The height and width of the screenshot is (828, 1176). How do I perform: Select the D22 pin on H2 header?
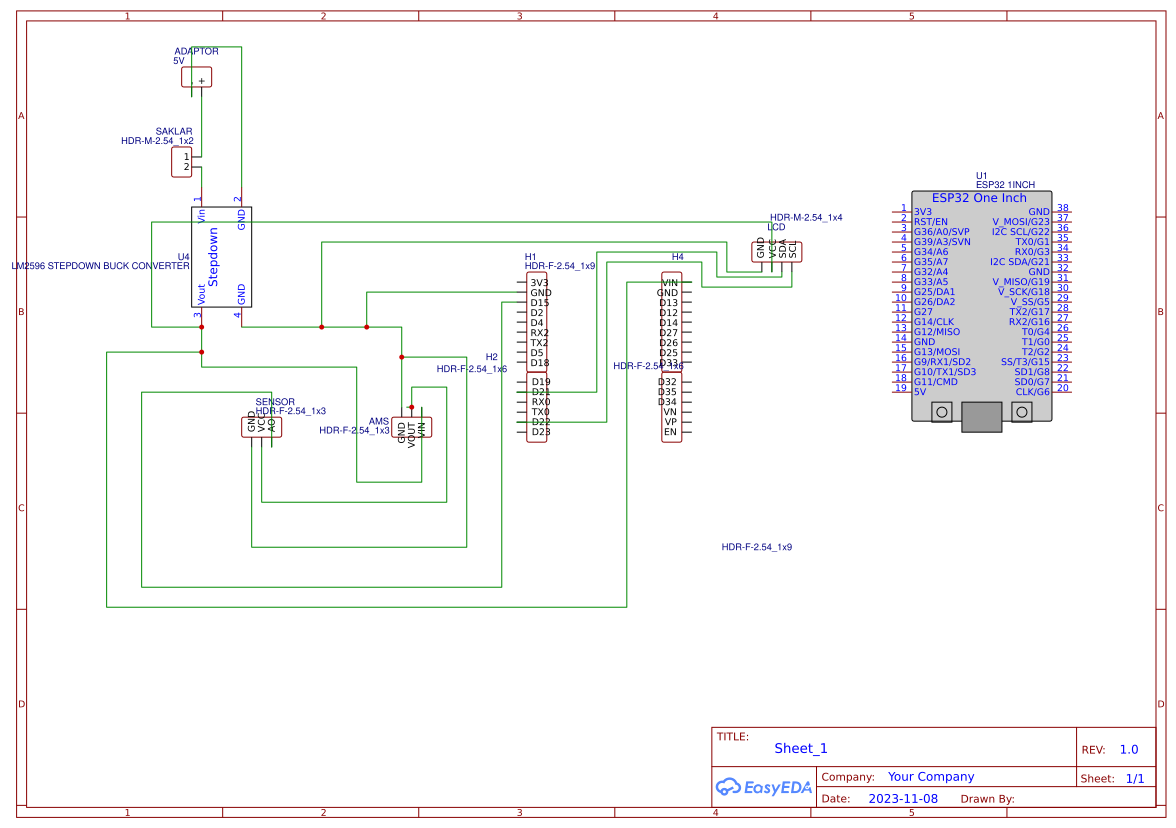540,422
